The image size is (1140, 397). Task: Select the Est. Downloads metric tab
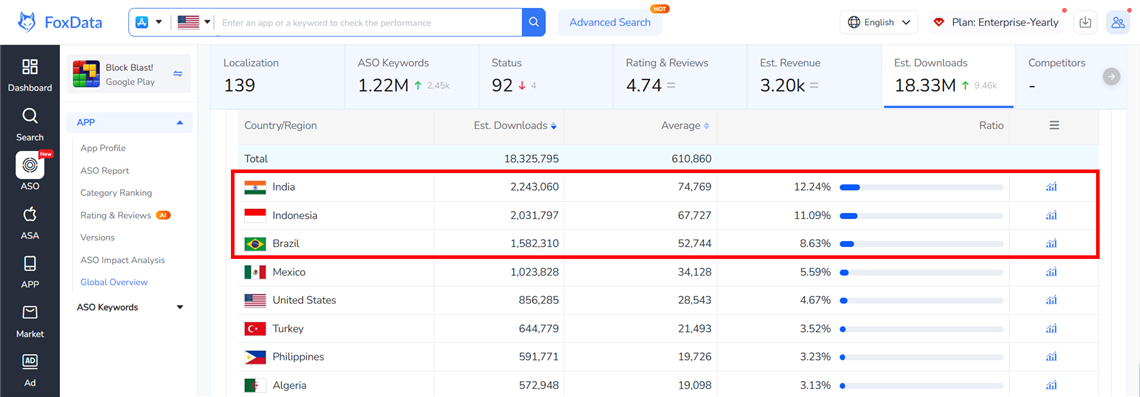pyautogui.click(x=943, y=76)
